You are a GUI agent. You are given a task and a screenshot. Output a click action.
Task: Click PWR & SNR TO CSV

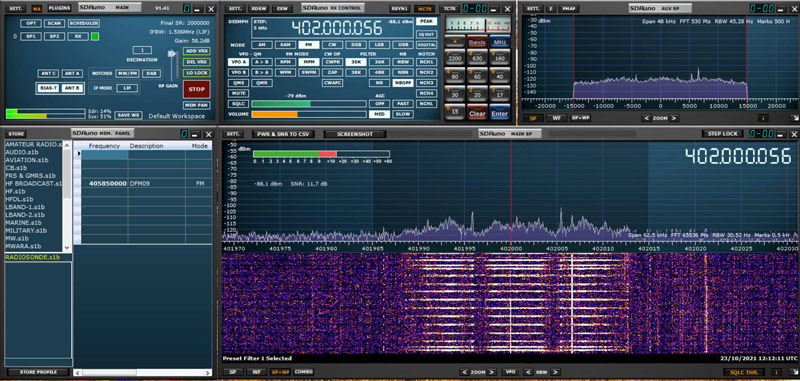pyautogui.click(x=283, y=134)
